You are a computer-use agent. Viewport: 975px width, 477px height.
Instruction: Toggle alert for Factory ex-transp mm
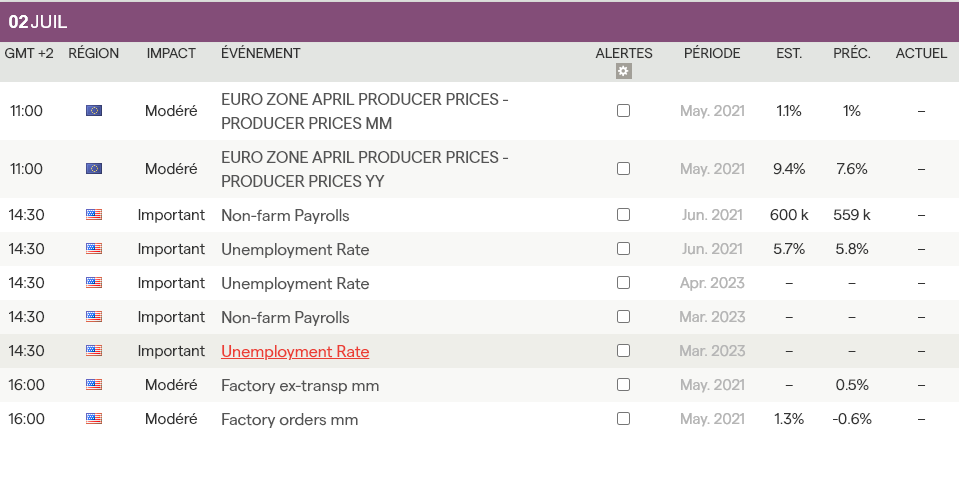tap(624, 385)
